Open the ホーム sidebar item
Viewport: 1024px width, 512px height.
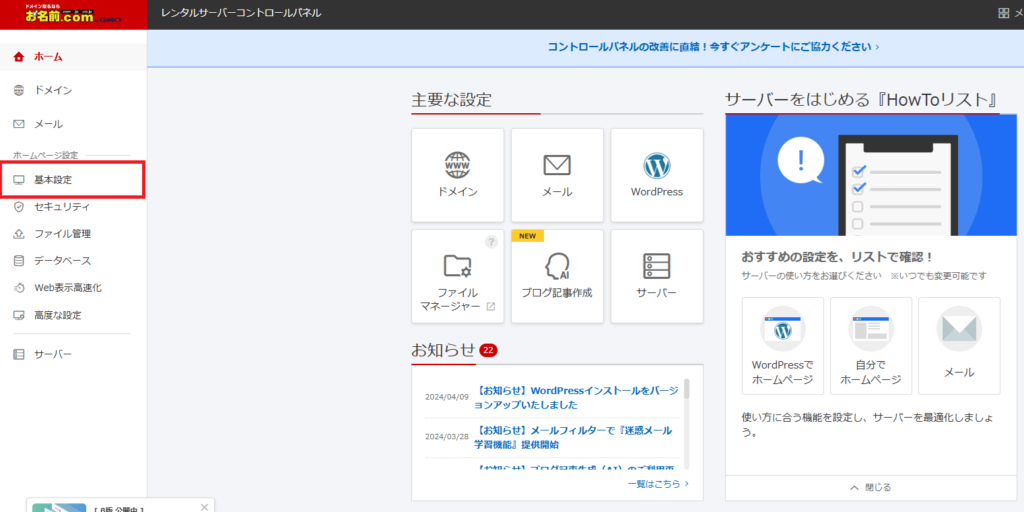[x=73, y=57]
